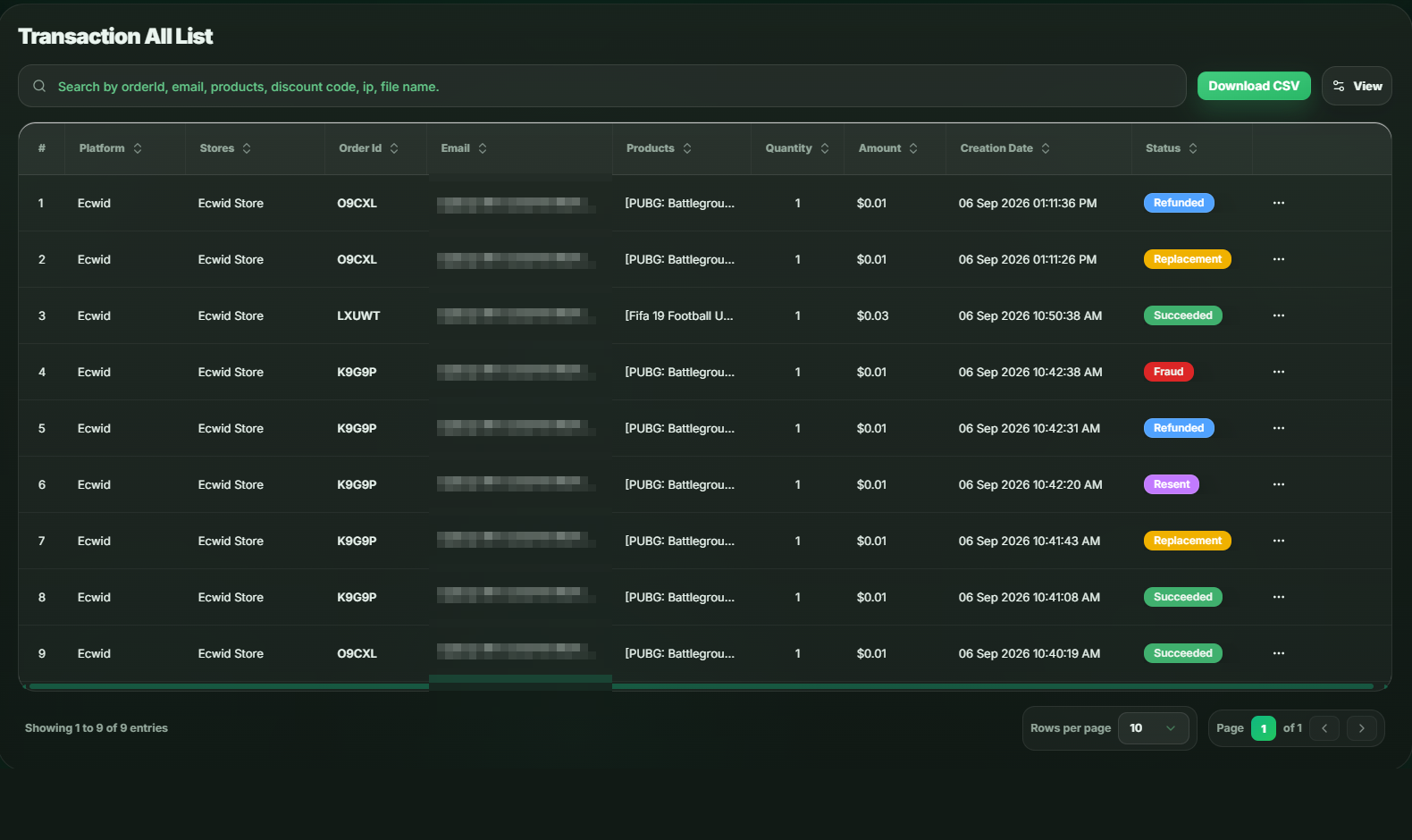1412x840 pixels.
Task: Open row 3 actions ellipsis menu
Action: click(x=1279, y=315)
